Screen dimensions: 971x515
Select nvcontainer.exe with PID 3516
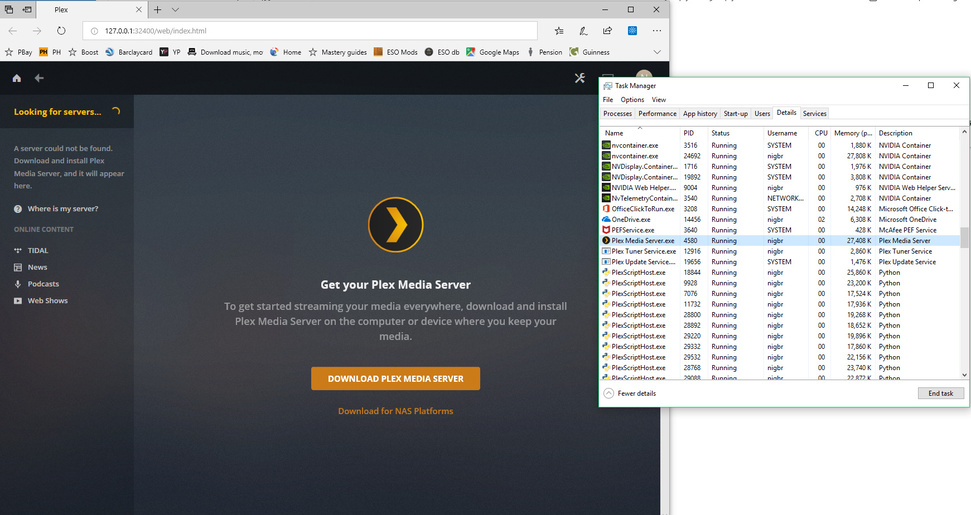pyautogui.click(x=780, y=145)
